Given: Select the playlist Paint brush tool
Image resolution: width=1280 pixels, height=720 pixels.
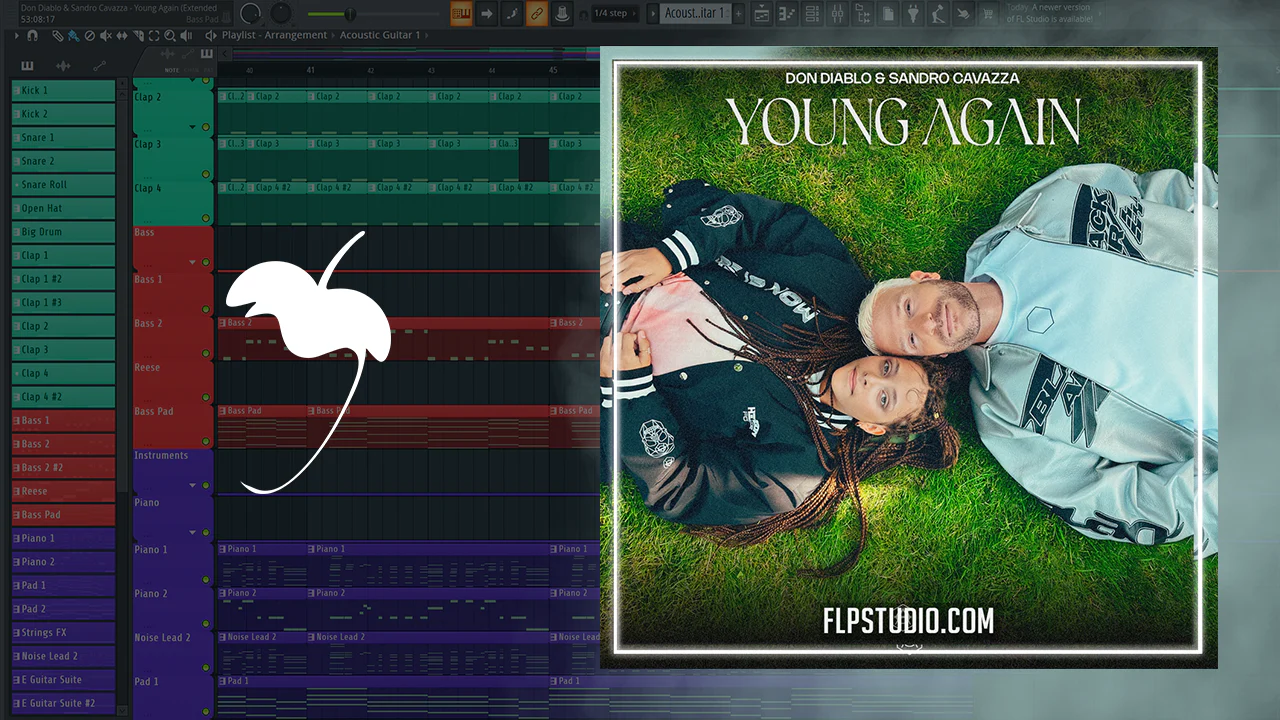Looking at the screenshot, I should 74,35.
